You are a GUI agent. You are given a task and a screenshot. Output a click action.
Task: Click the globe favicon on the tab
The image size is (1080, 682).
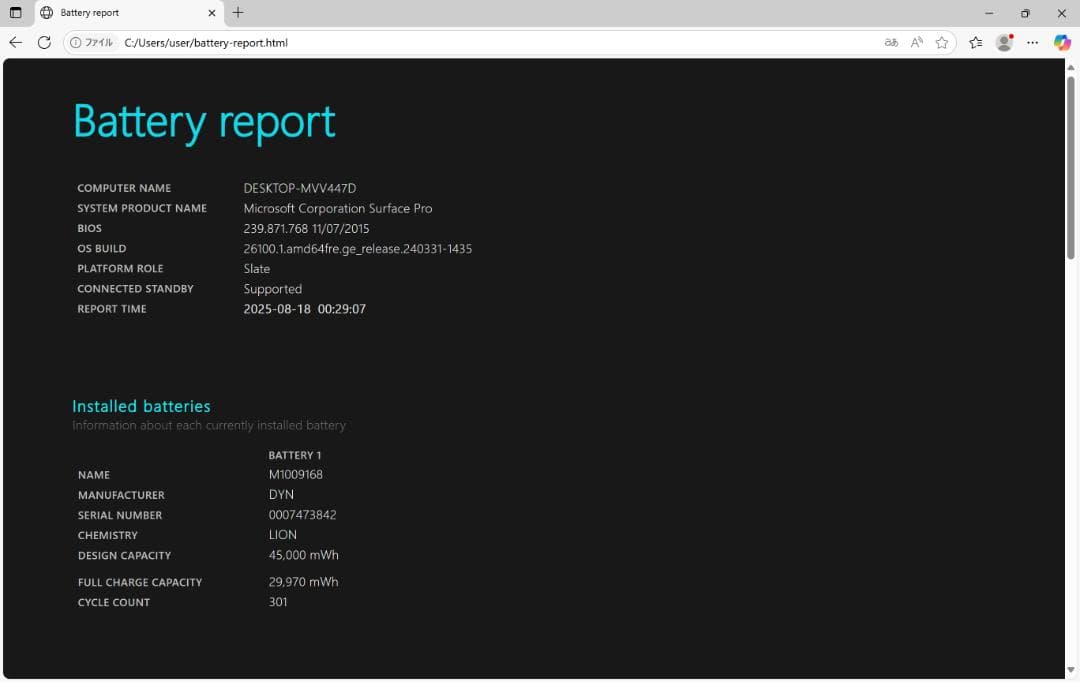point(46,13)
